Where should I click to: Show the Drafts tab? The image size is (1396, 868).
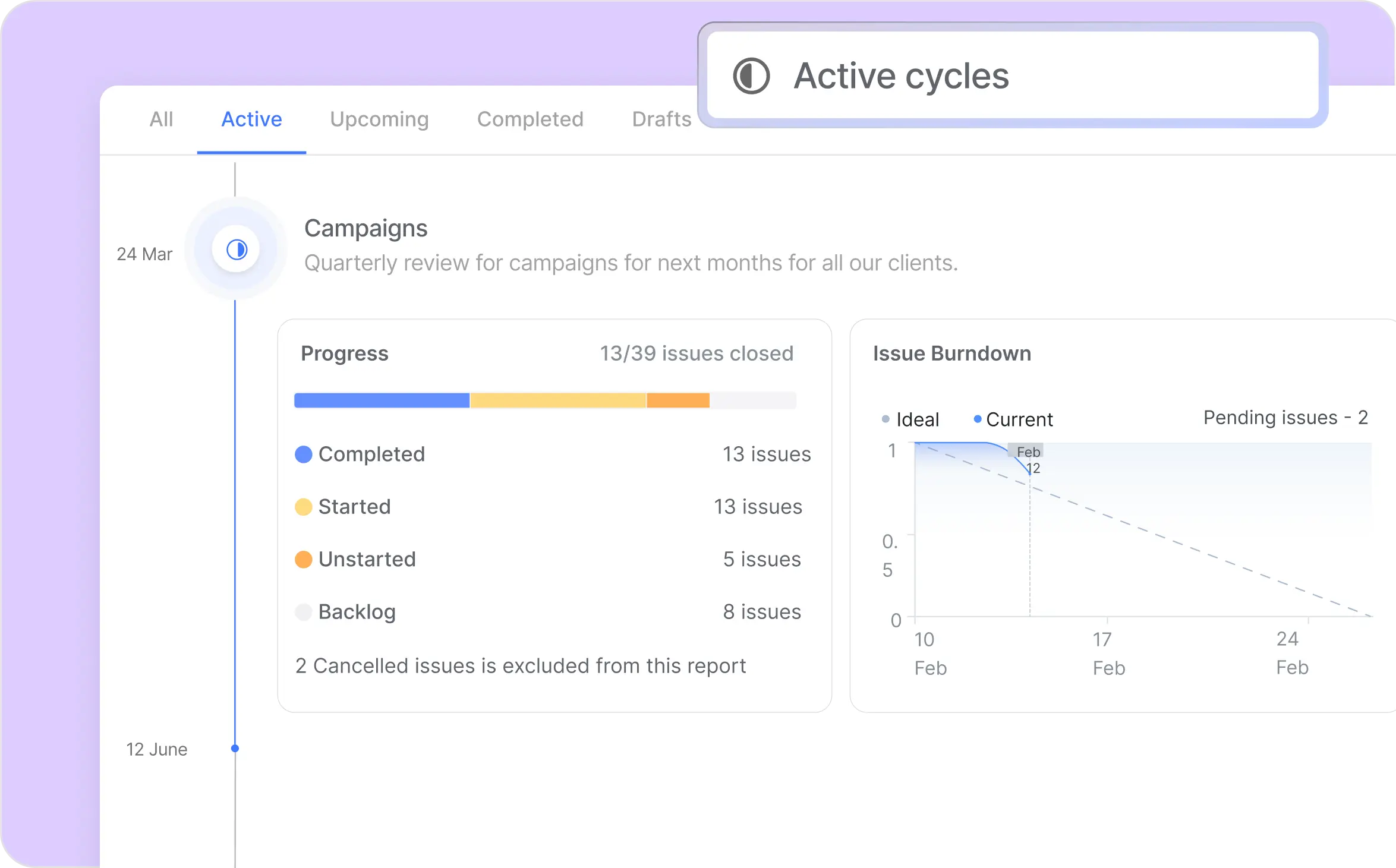[661, 119]
